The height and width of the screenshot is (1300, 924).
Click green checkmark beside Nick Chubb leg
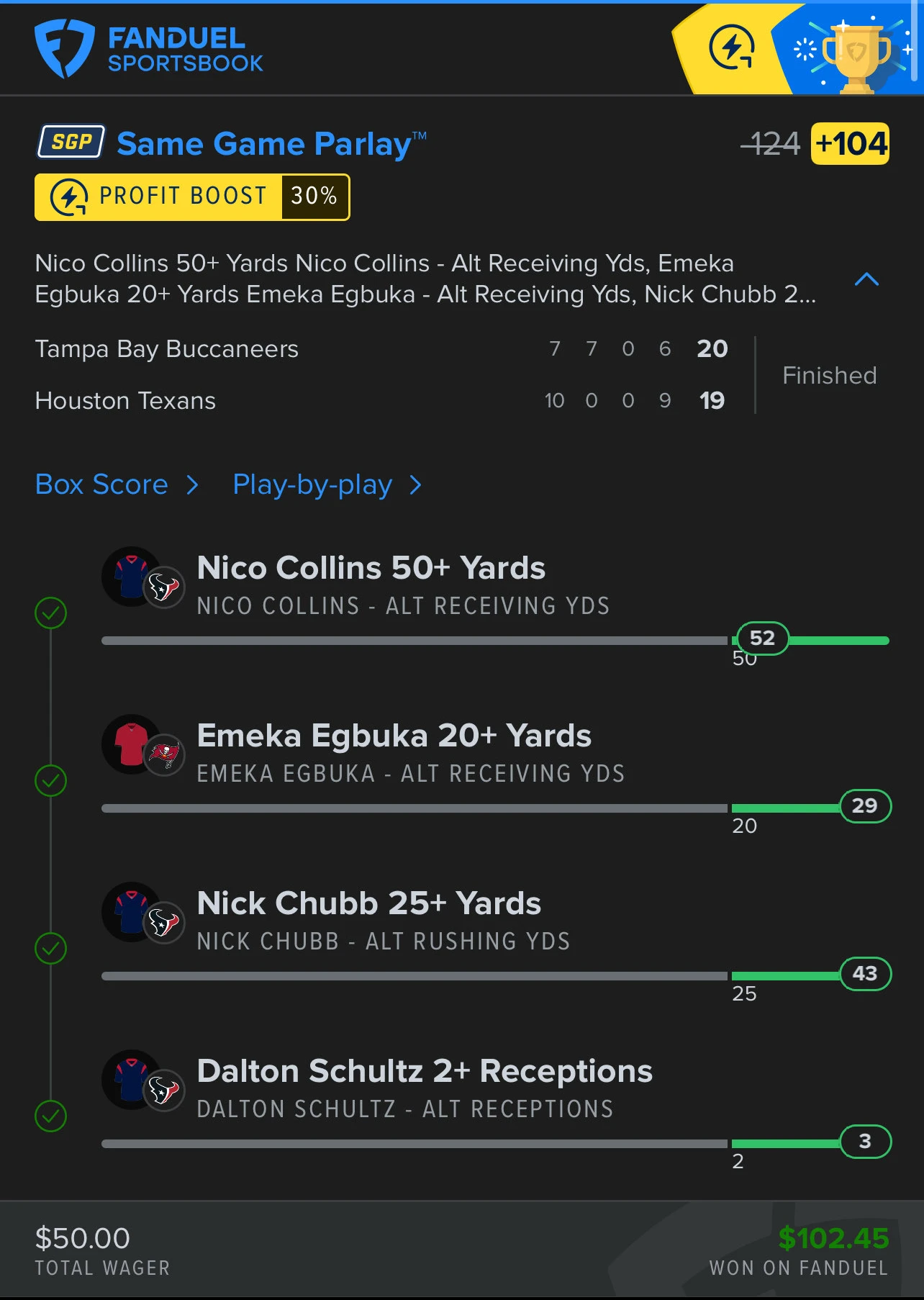click(50, 949)
